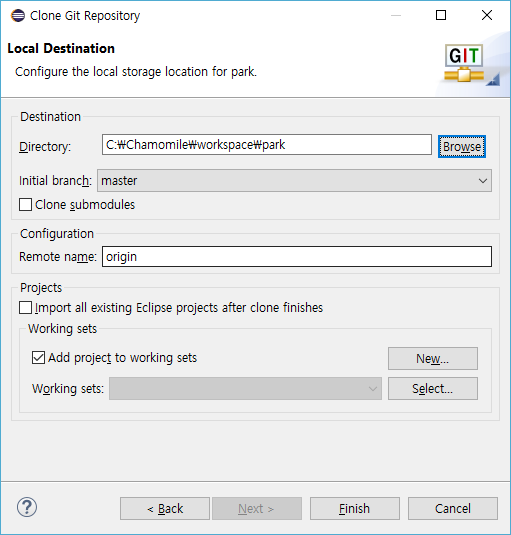Click the disabled Next button
The image size is (511, 535).
[x=257, y=508]
